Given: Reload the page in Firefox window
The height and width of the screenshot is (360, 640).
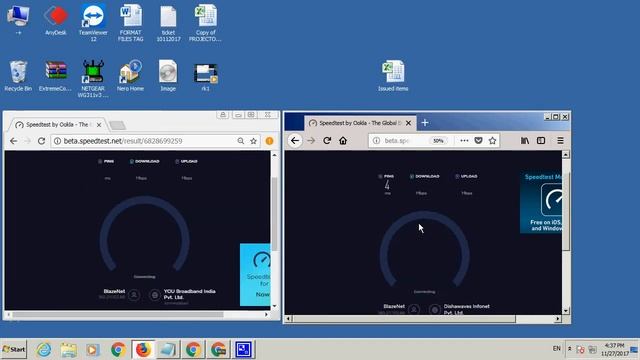Looking at the screenshot, I should click(x=327, y=140).
